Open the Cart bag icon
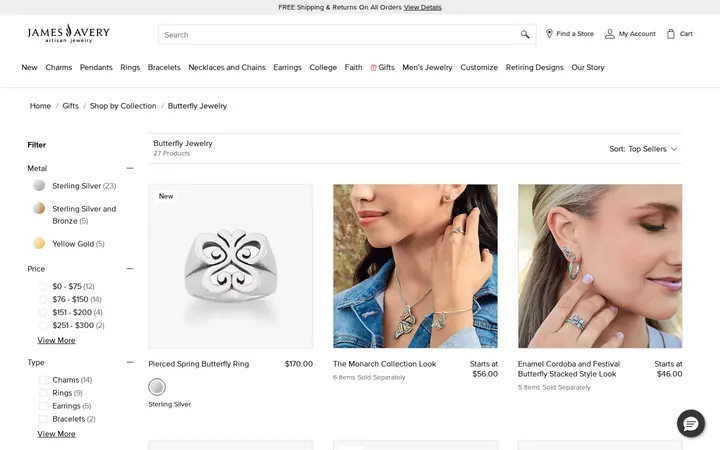This screenshot has height=450, width=720. click(670, 34)
